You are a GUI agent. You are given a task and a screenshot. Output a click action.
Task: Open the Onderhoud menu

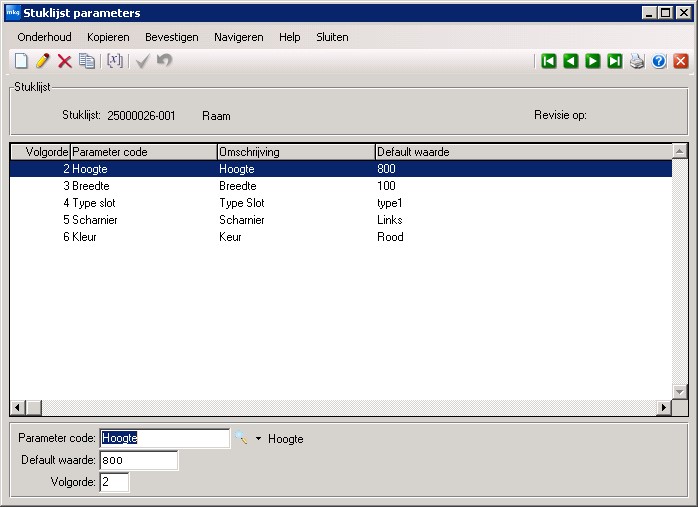(x=45, y=37)
